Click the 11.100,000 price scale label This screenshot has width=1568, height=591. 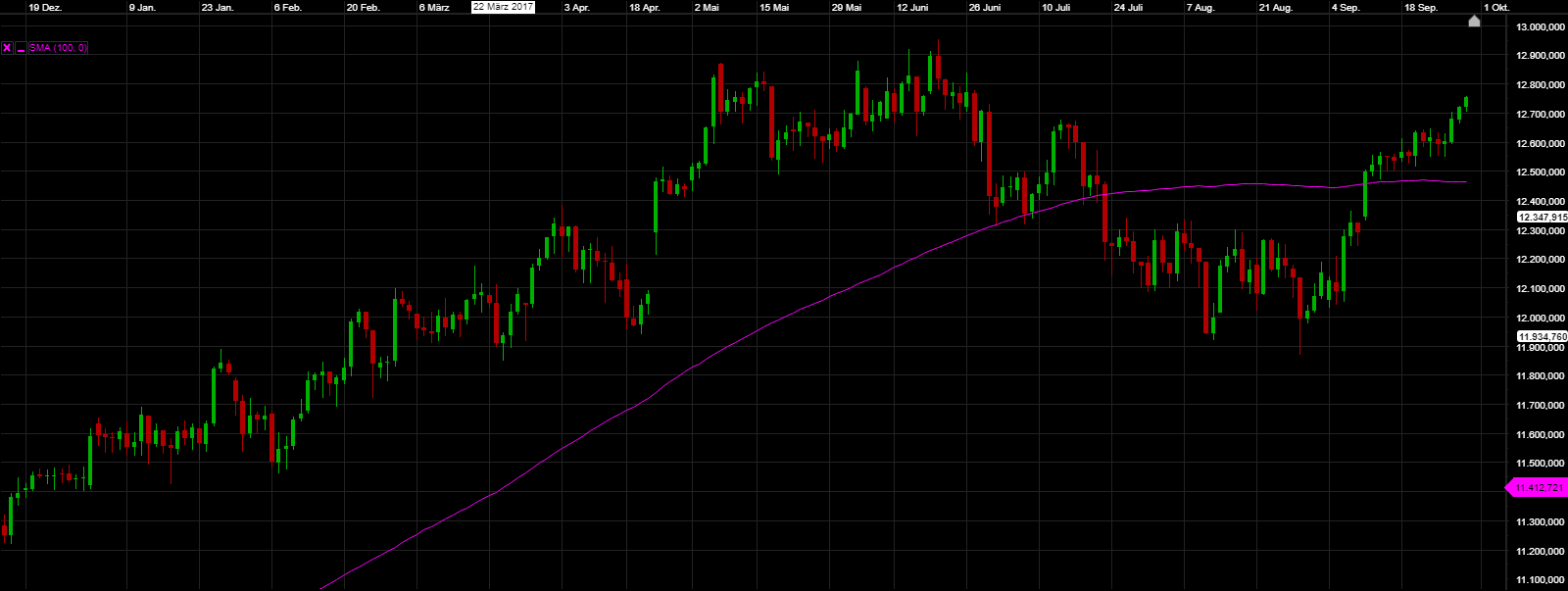click(x=1540, y=580)
